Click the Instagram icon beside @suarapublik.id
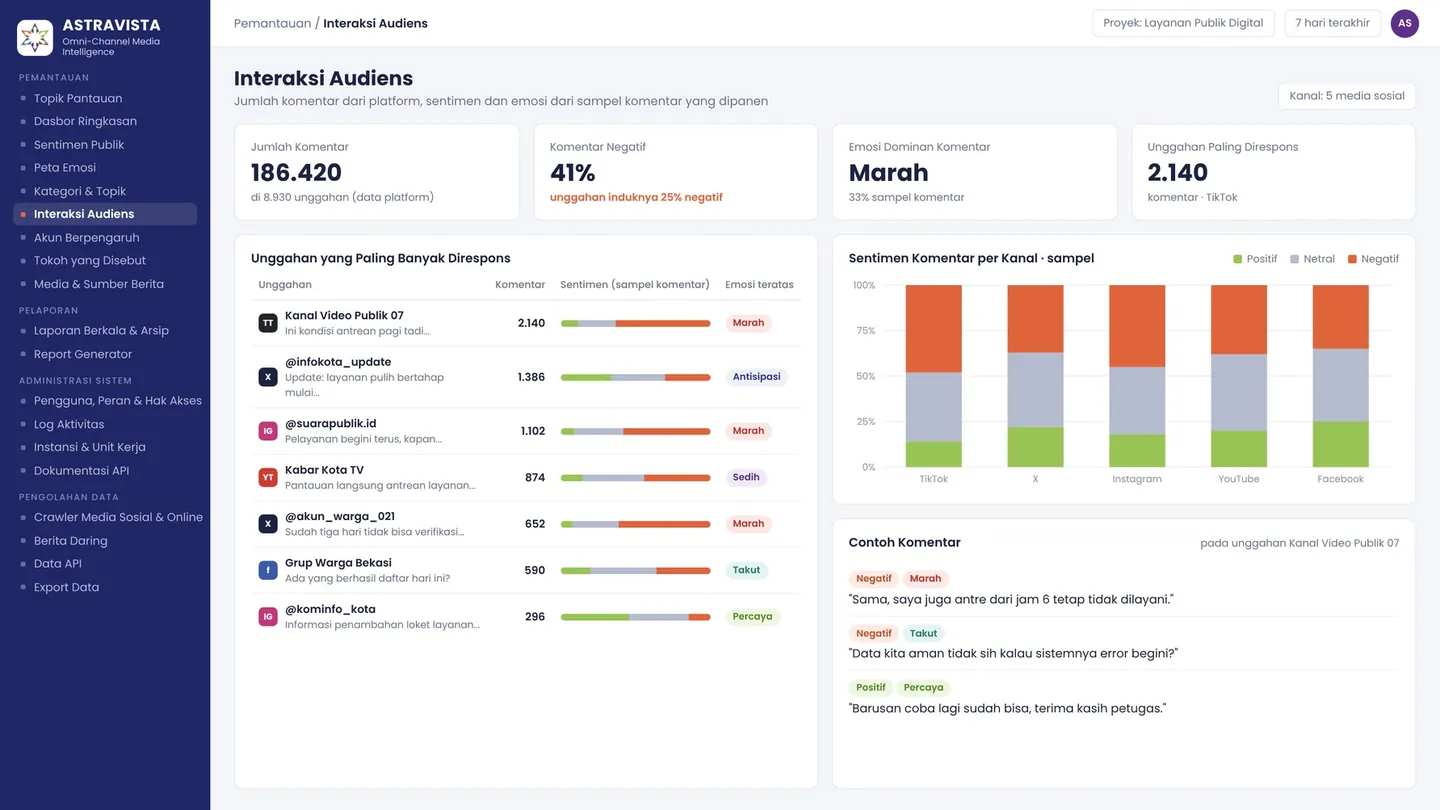The height and width of the screenshot is (810, 1440). pos(268,431)
